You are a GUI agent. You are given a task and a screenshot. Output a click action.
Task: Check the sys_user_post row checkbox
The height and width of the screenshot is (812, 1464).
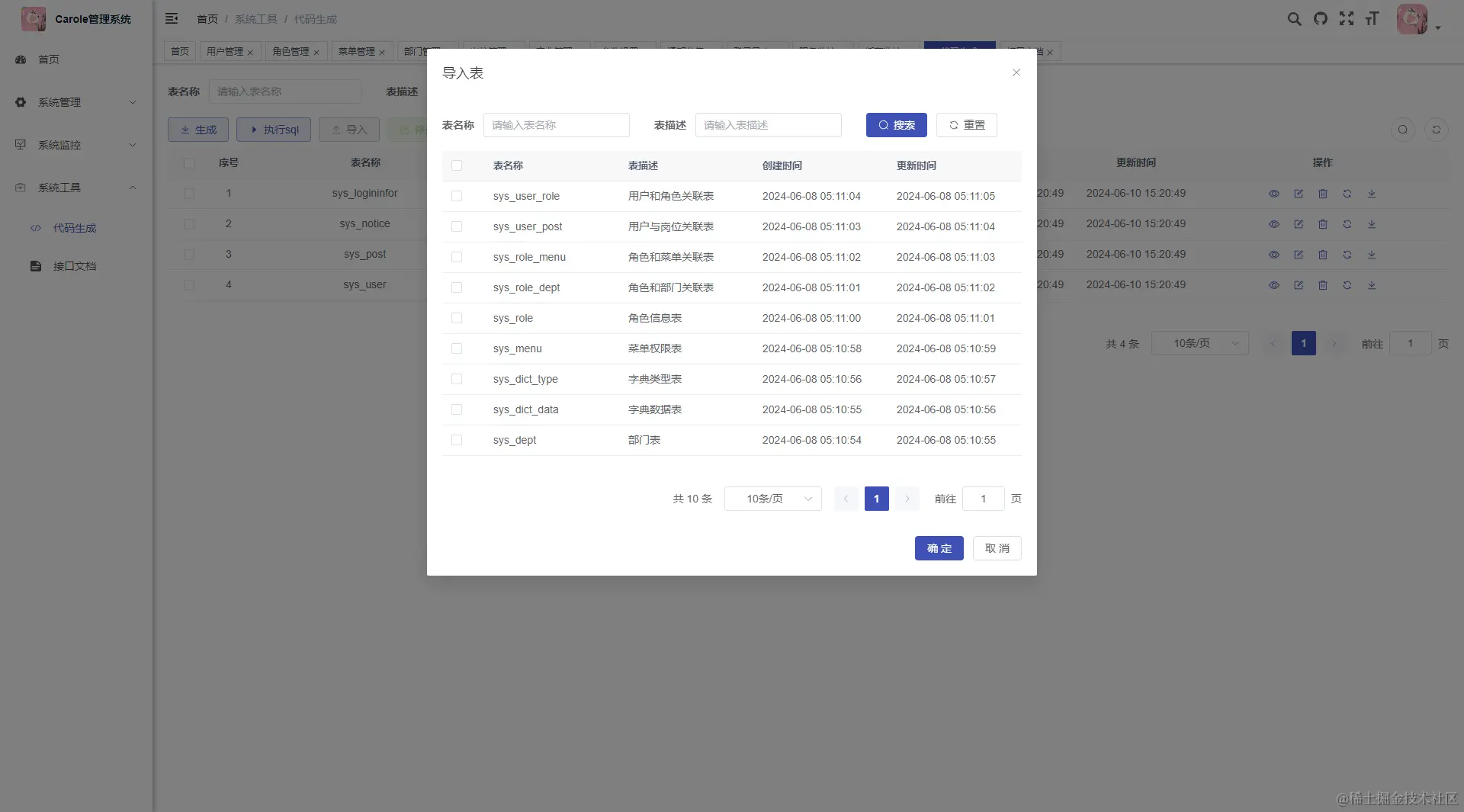[457, 226]
